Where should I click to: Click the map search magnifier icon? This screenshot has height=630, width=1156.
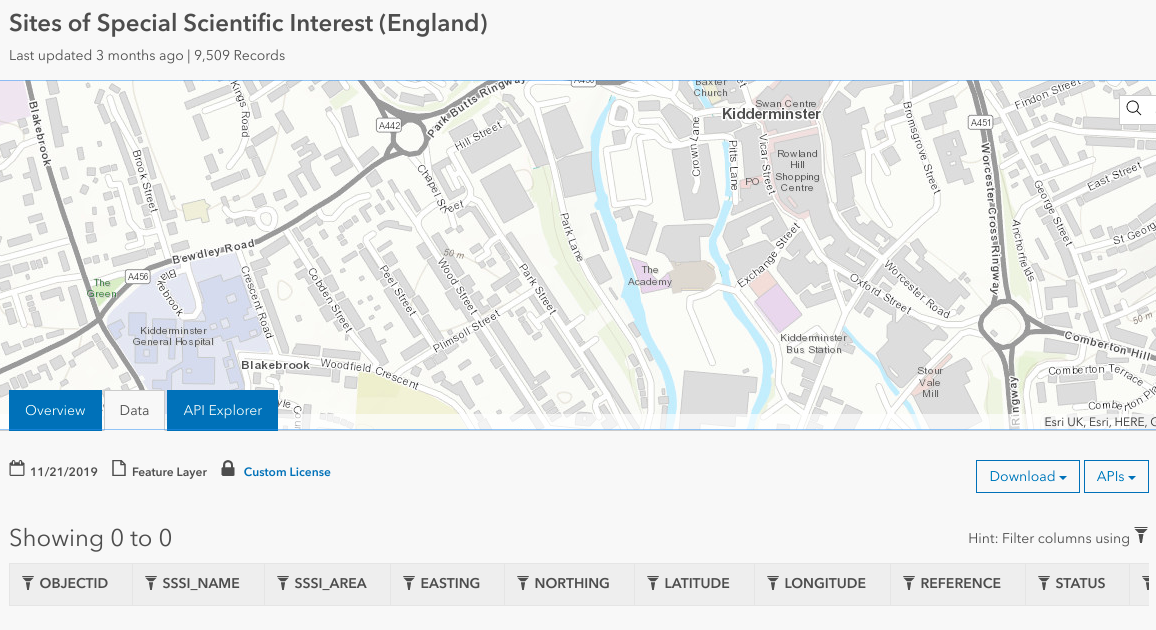(x=1133, y=108)
